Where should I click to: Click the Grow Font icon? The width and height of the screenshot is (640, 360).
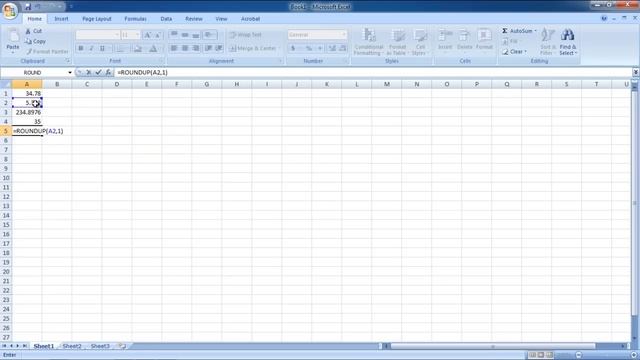[x=147, y=35]
